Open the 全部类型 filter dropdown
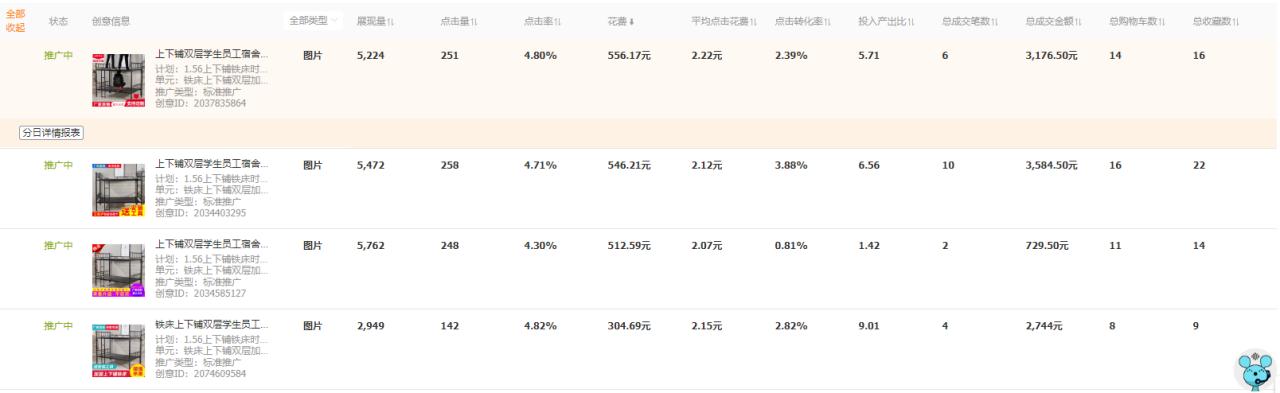Screen dimensions: 1280x393 [313, 21]
